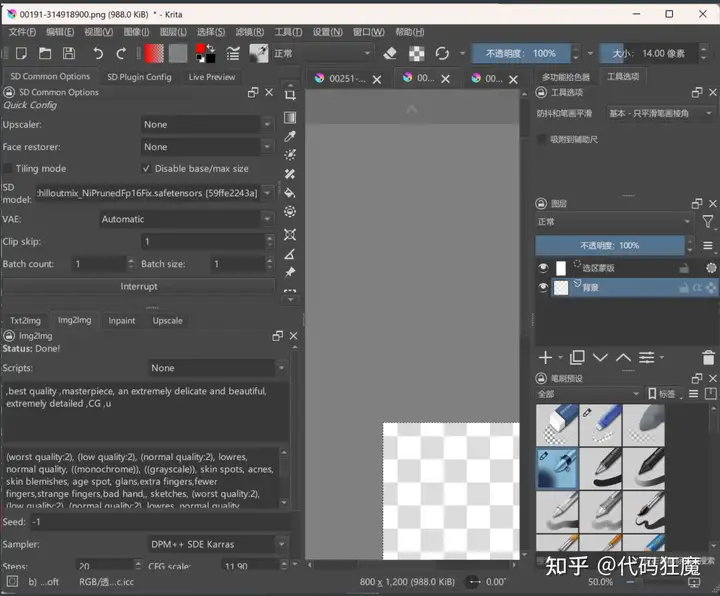720x596 pixels.
Task: Select the Color Sampler eyedropper tool
Action: click(290, 136)
